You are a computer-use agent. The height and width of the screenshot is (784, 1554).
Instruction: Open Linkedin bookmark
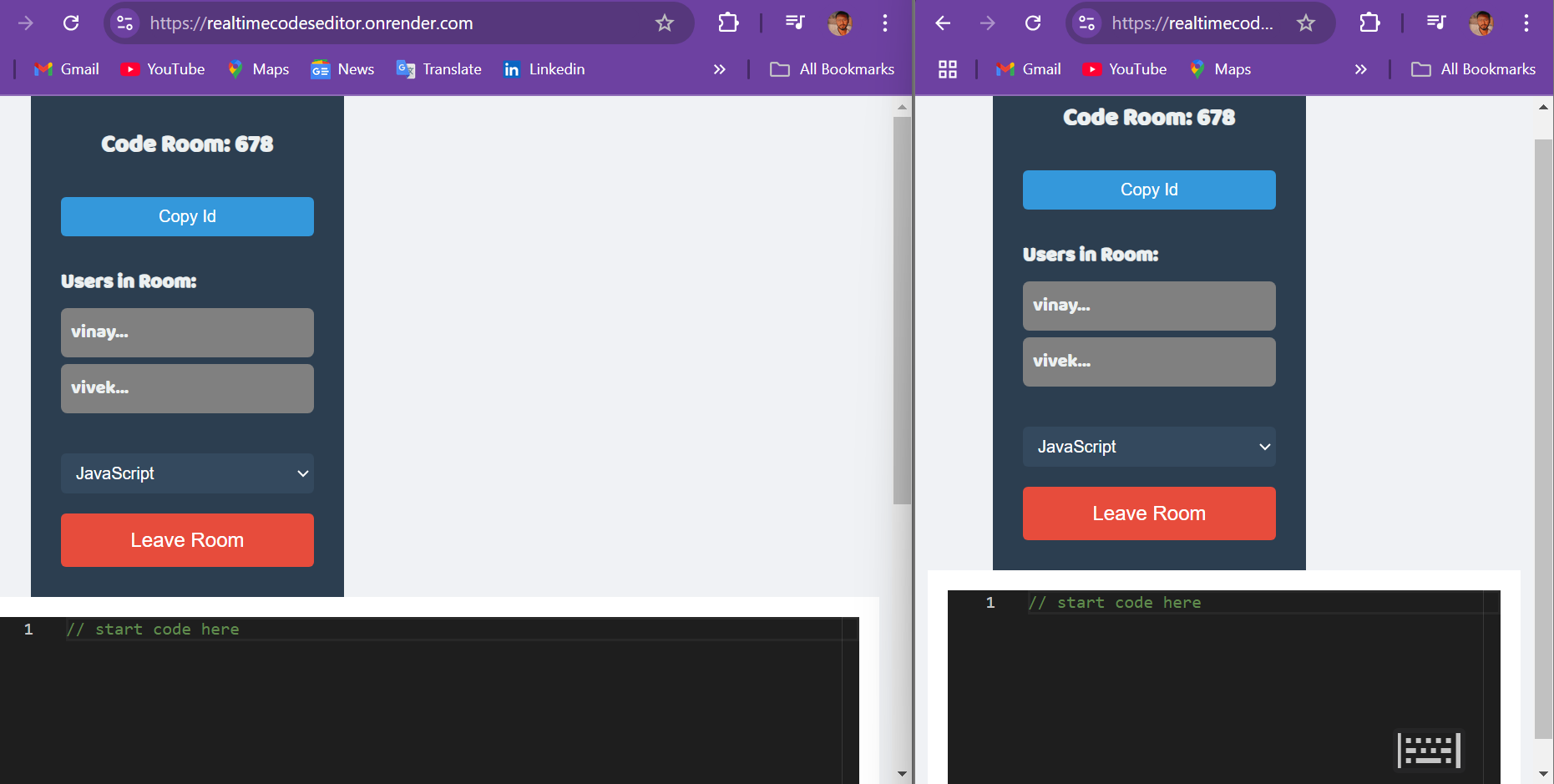[544, 69]
